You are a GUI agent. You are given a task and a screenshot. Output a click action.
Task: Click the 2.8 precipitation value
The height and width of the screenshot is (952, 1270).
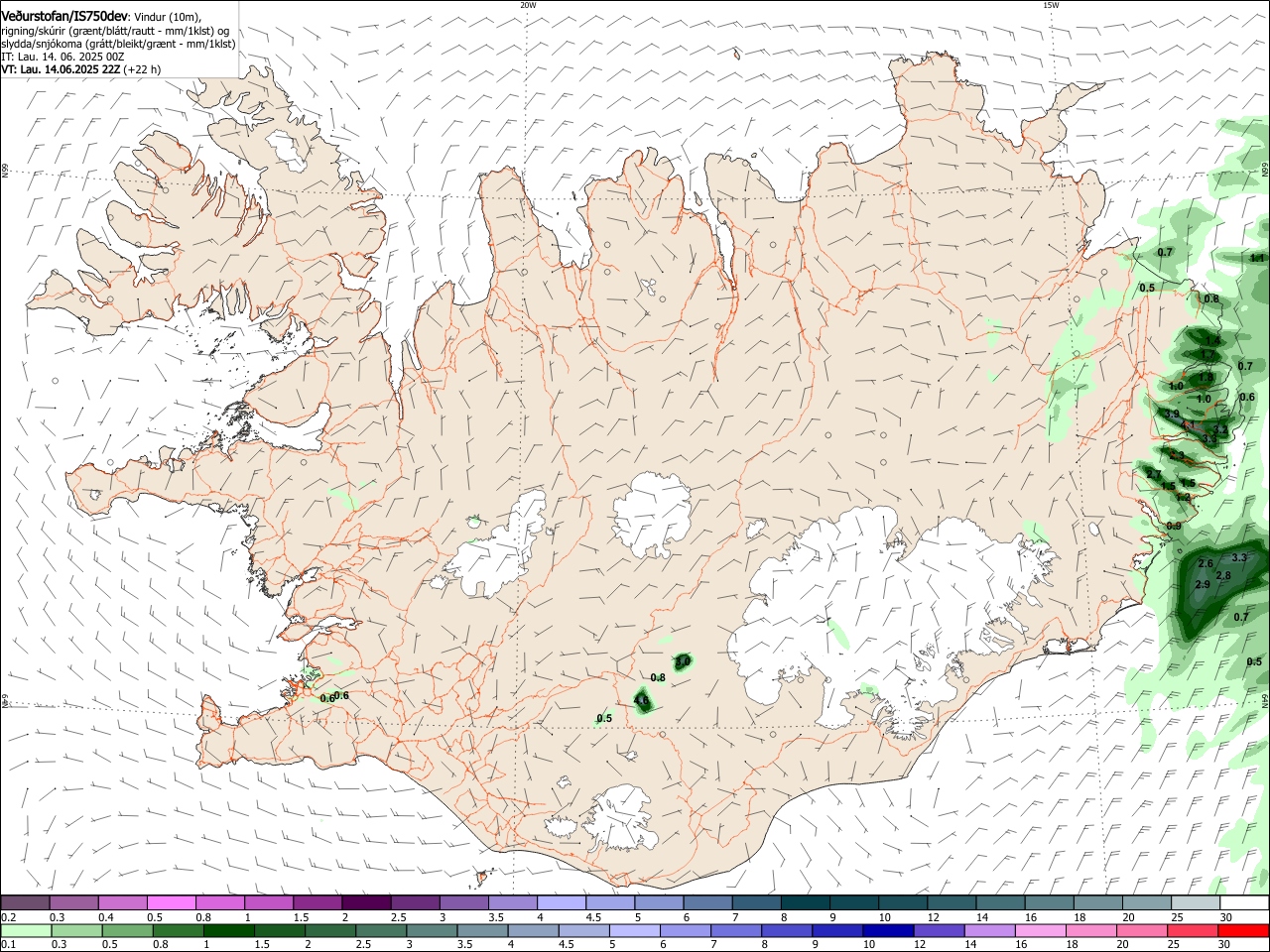(x=1223, y=576)
